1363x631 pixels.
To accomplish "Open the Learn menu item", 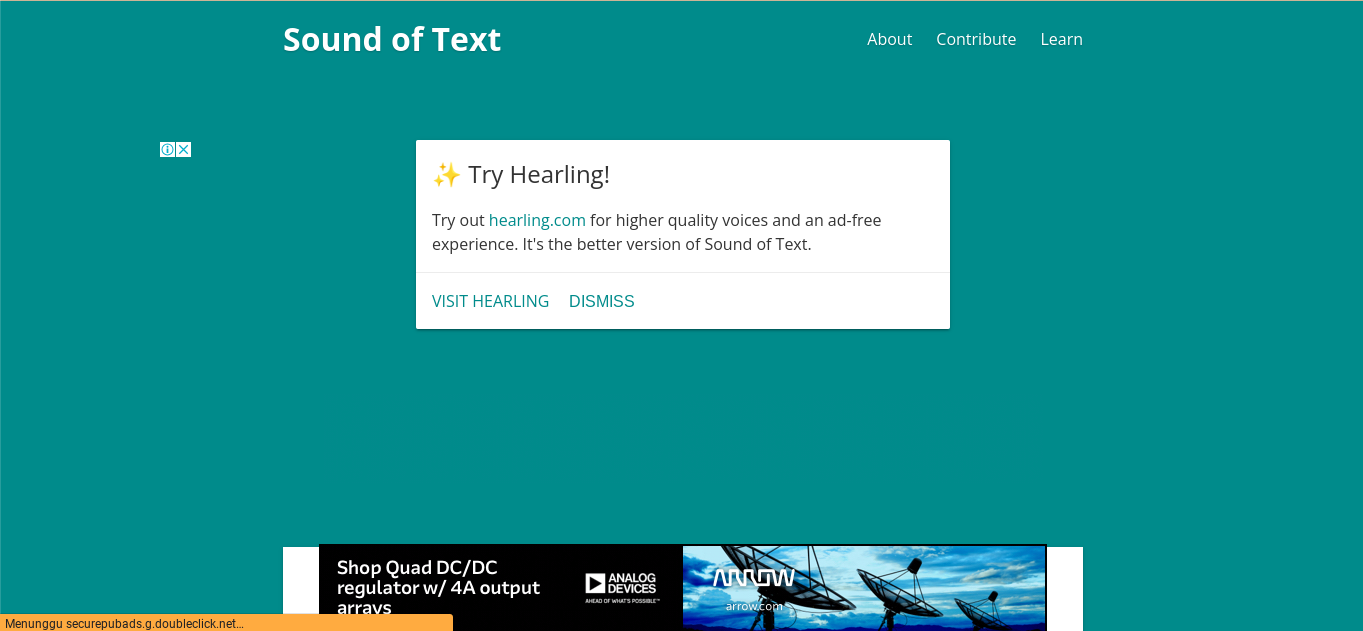I will click(1061, 39).
